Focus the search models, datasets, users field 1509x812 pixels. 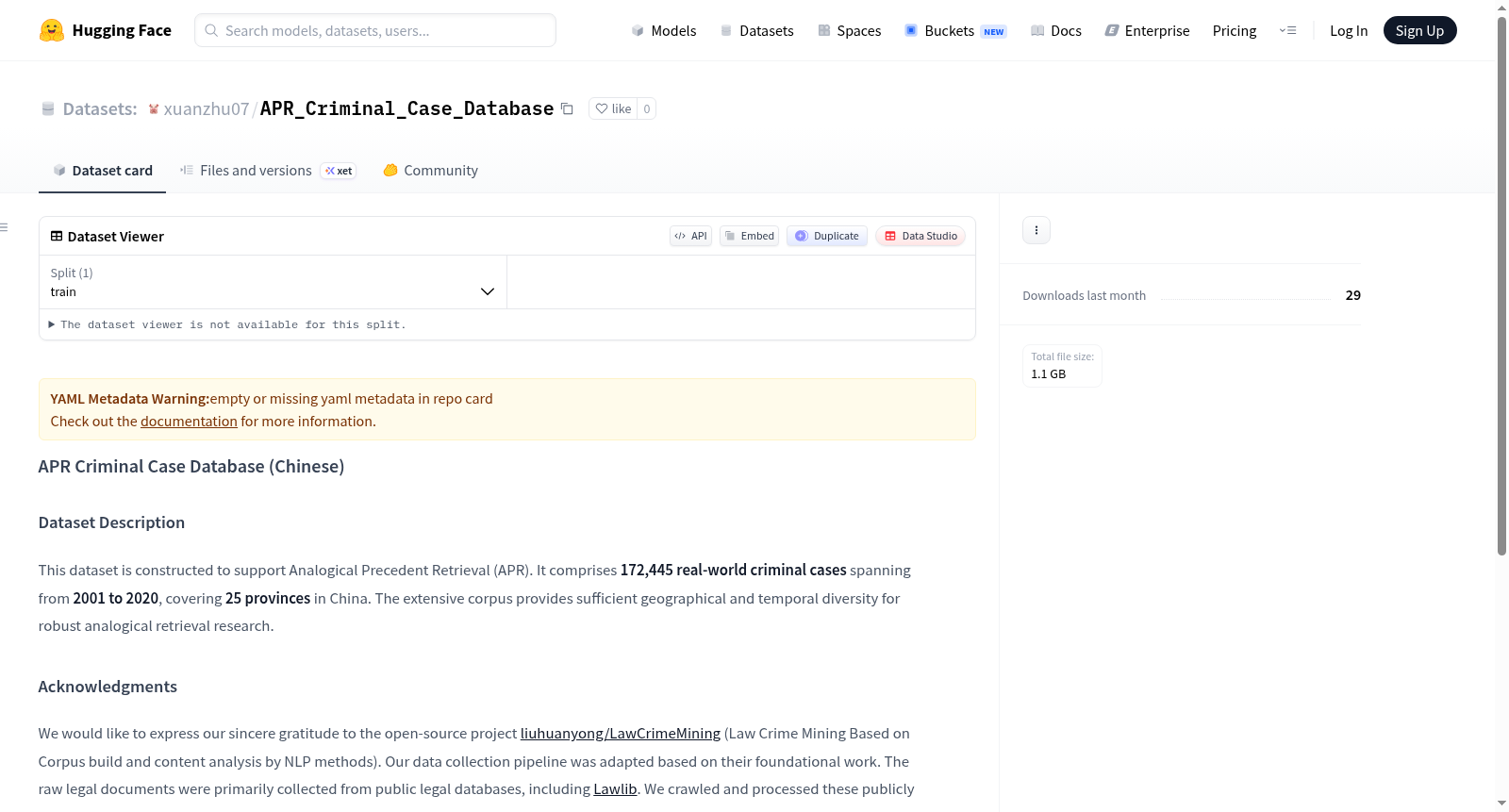tap(375, 30)
